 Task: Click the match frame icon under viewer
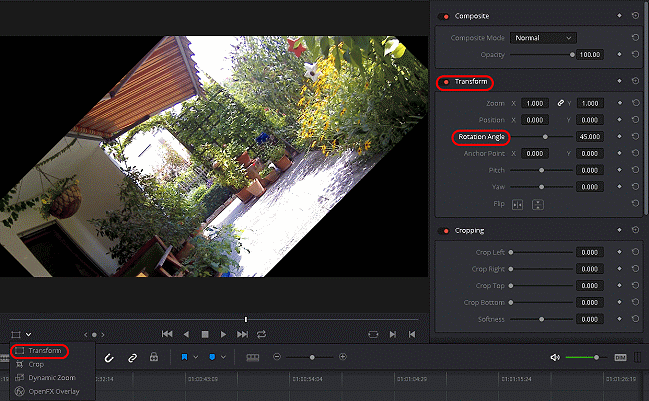[x=373, y=334]
